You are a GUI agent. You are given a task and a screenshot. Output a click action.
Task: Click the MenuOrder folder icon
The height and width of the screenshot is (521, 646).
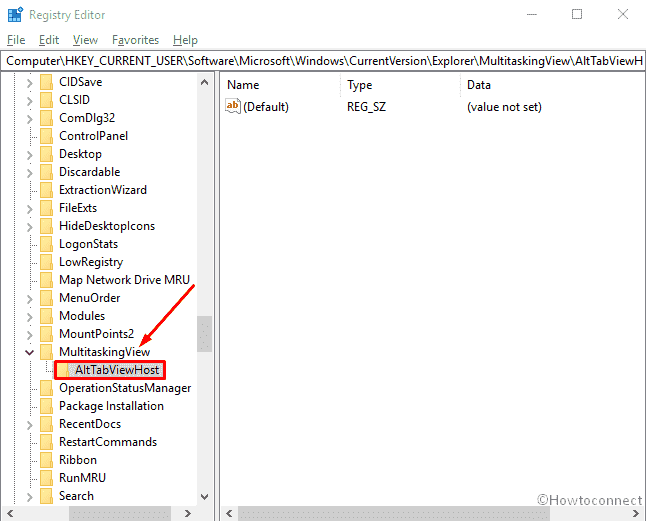pyautogui.click(x=47, y=298)
